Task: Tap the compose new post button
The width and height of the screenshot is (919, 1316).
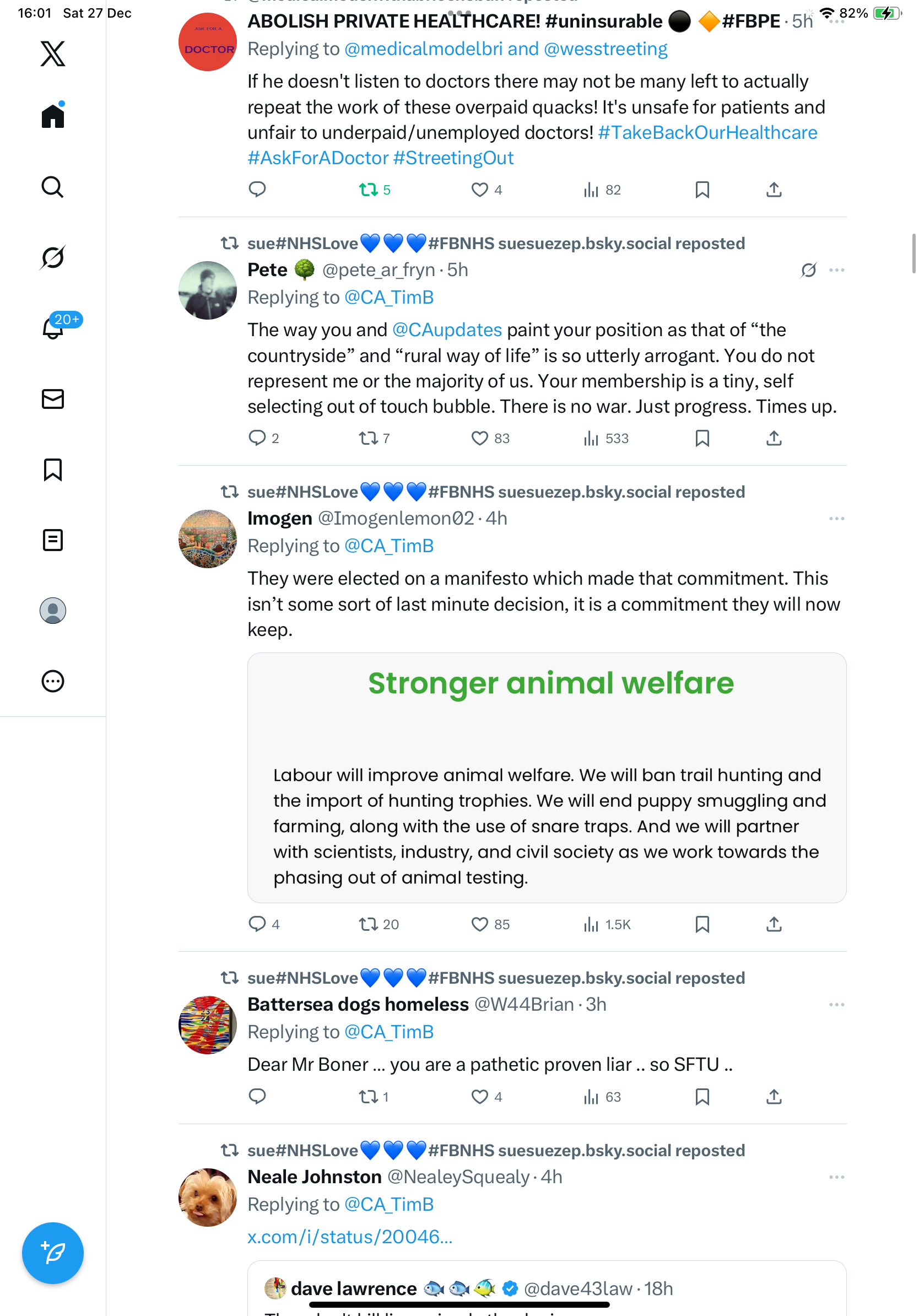Action: click(53, 1253)
